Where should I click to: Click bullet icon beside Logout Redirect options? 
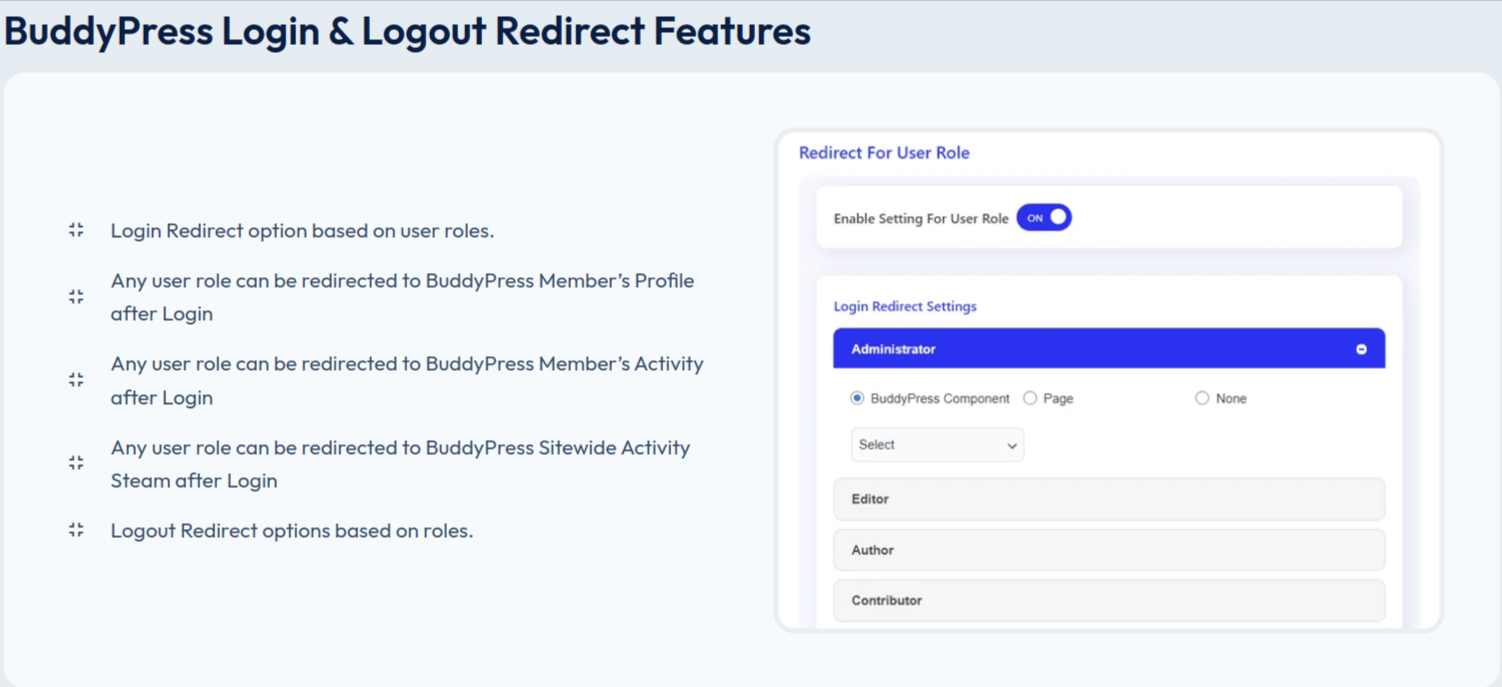pos(76,530)
